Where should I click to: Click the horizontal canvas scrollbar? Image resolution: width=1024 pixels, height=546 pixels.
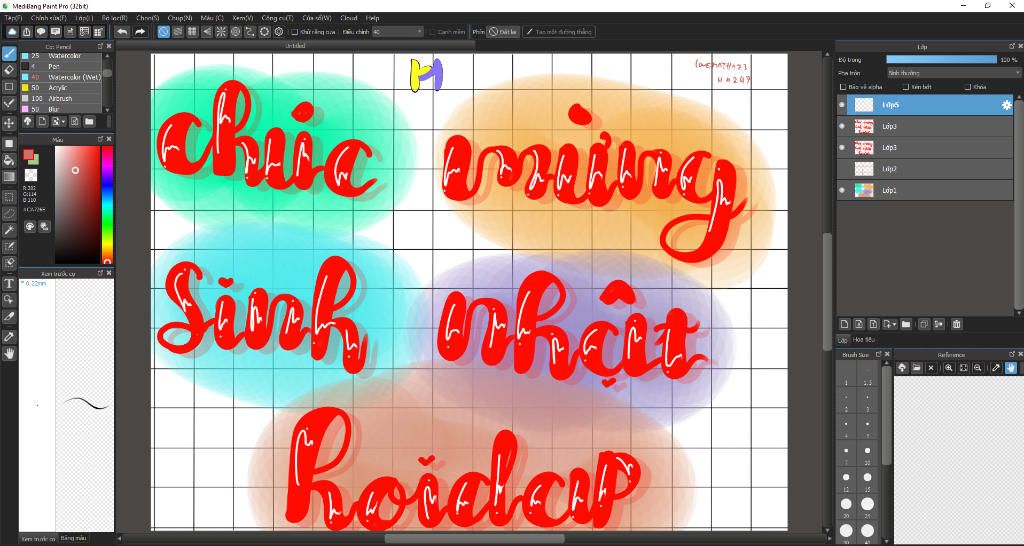click(474, 539)
